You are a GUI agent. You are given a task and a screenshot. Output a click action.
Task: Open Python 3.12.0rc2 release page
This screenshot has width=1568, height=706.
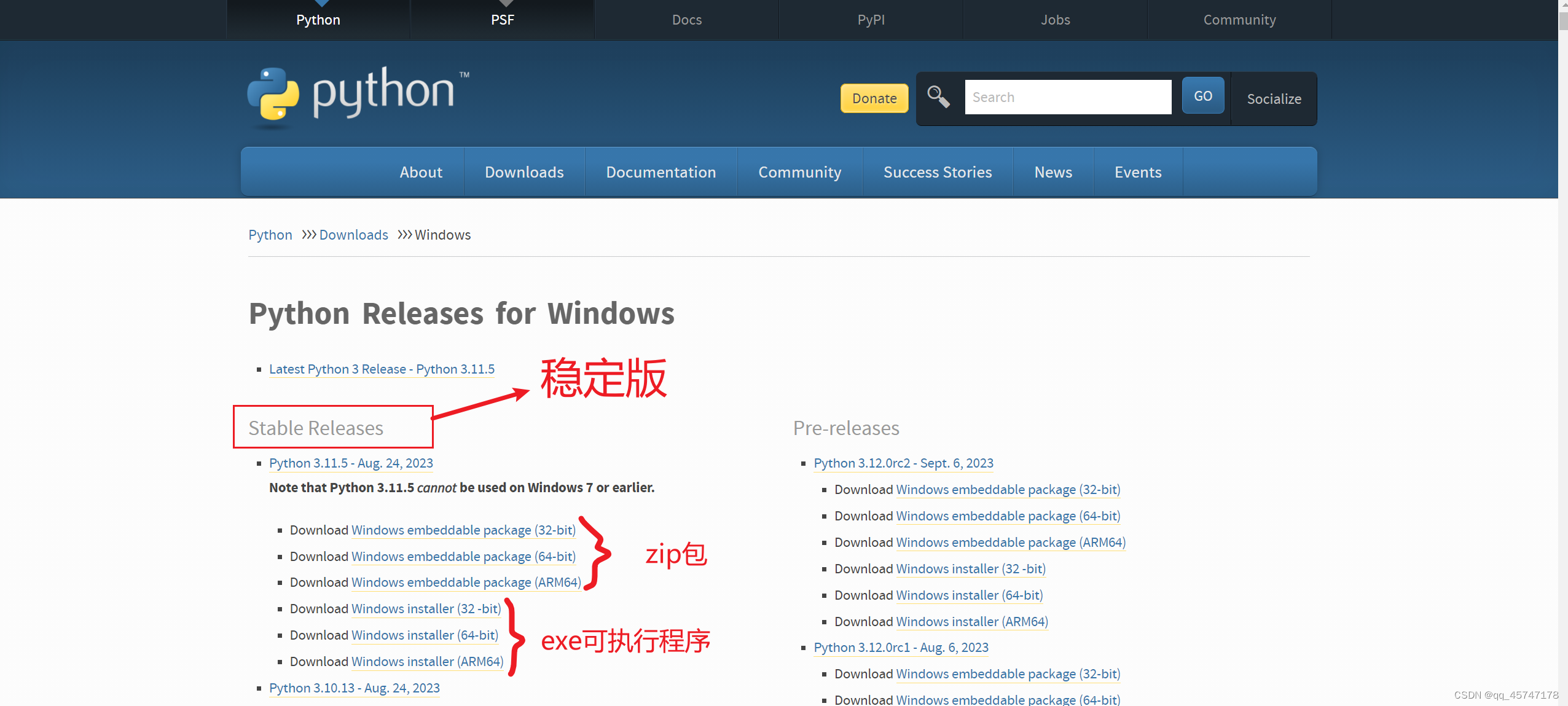903,463
